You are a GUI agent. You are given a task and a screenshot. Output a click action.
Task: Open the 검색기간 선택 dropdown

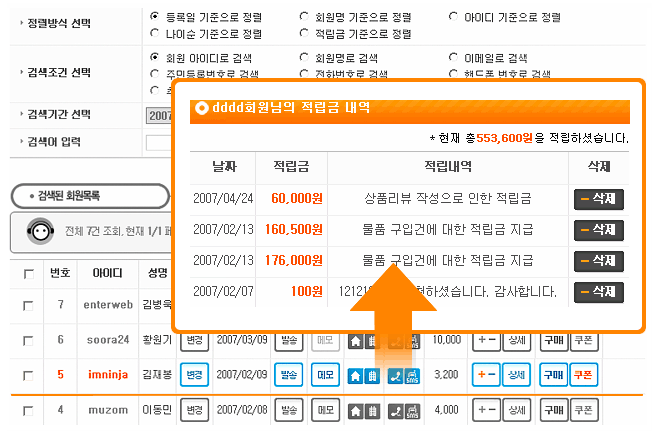(x=160, y=115)
